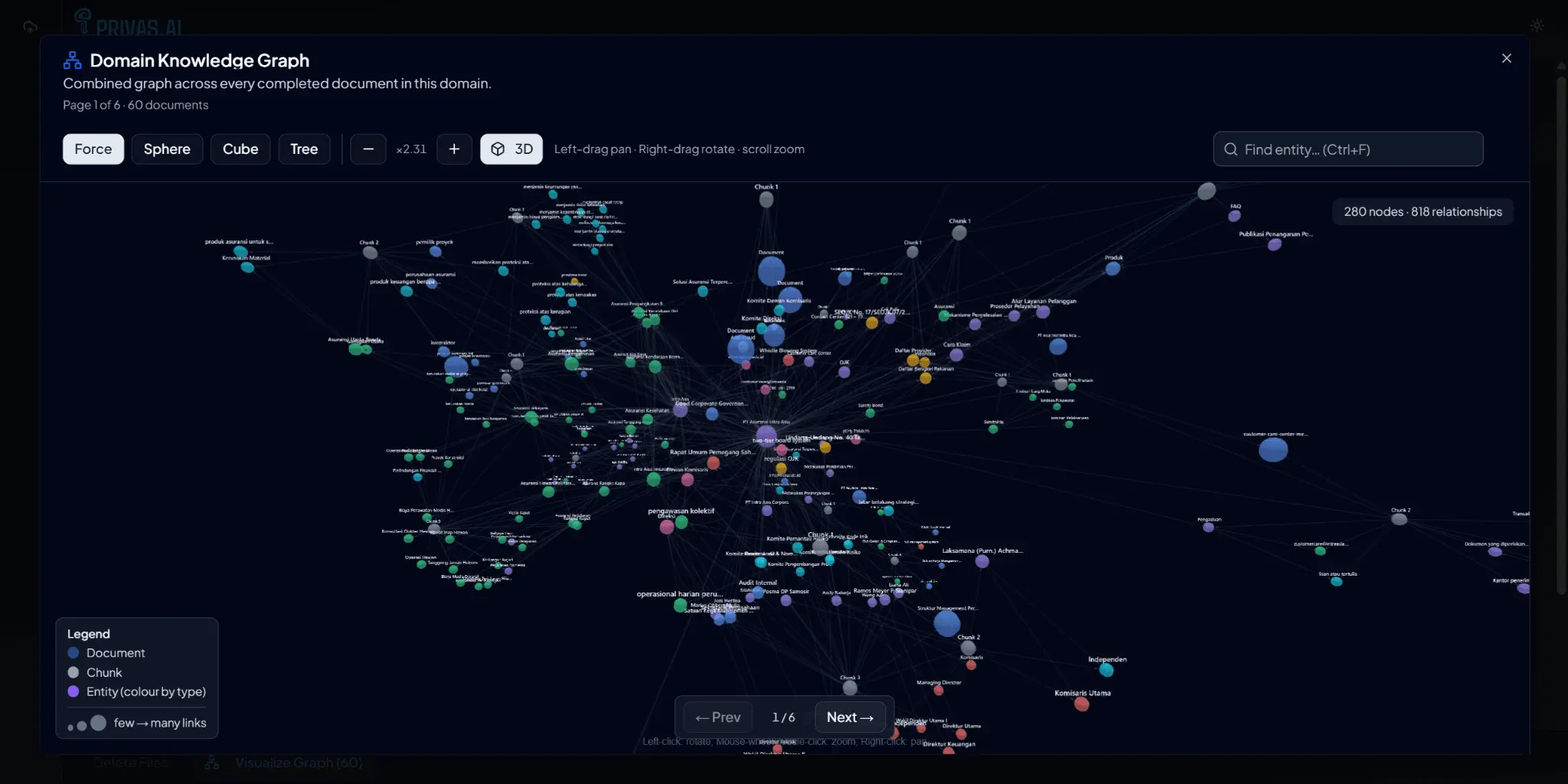Close the Domain Knowledge Graph dialog
Screen dimensions: 1568x784
(x=1506, y=58)
